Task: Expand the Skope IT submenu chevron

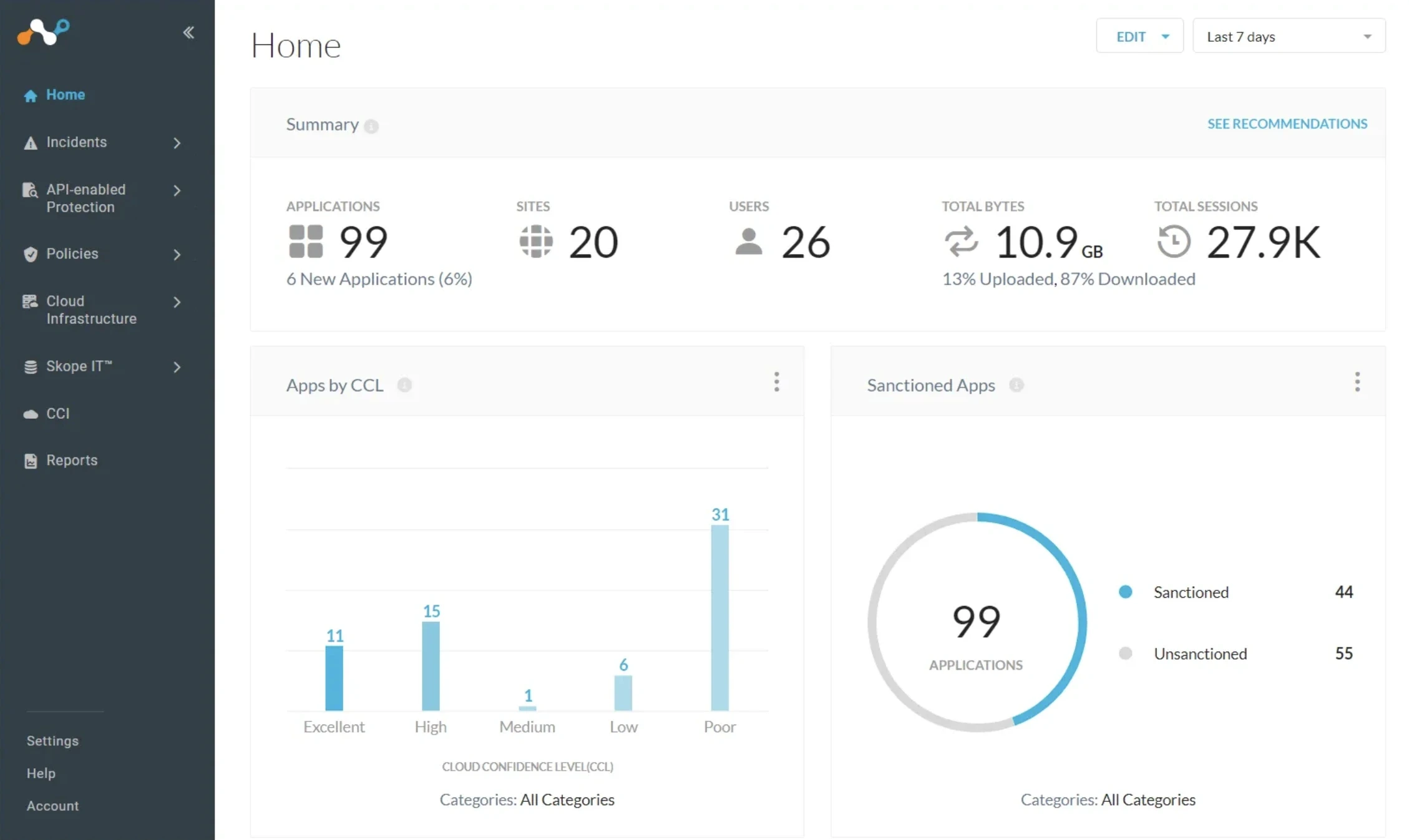Action: [177, 367]
